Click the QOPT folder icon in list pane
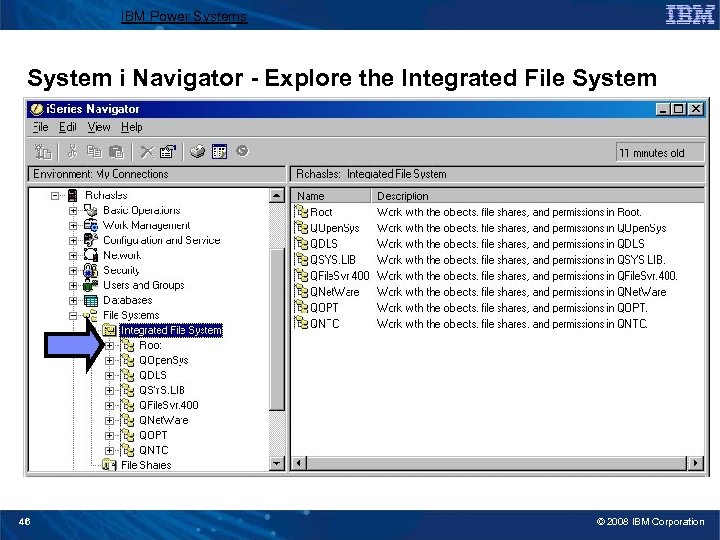The image size is (720, 540). [x=302, y=307]
